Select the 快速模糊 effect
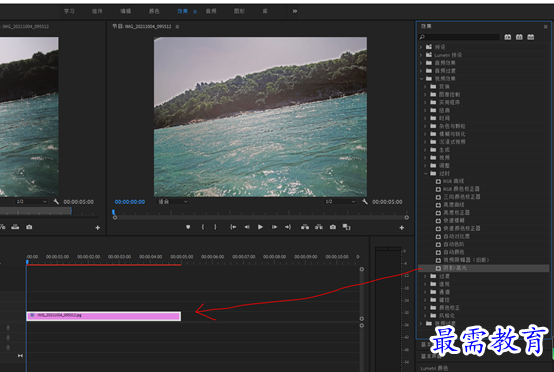 [454, 220]
